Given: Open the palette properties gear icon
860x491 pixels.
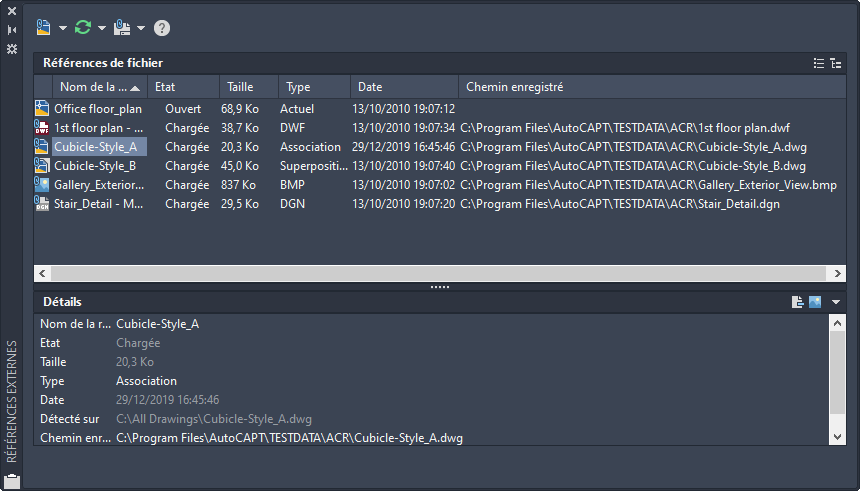Looking at the screenshot, I should [x=12, y=48].
